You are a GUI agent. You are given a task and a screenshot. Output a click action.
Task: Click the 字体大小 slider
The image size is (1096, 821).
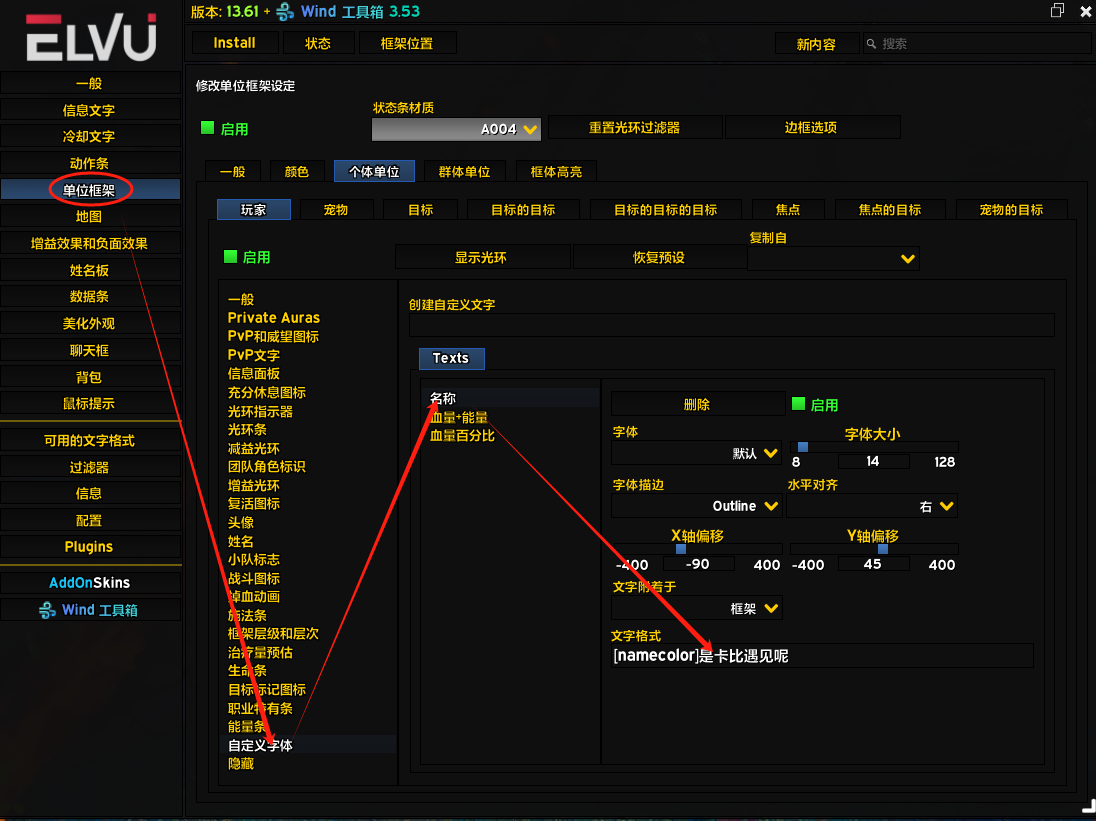[874, 447]
